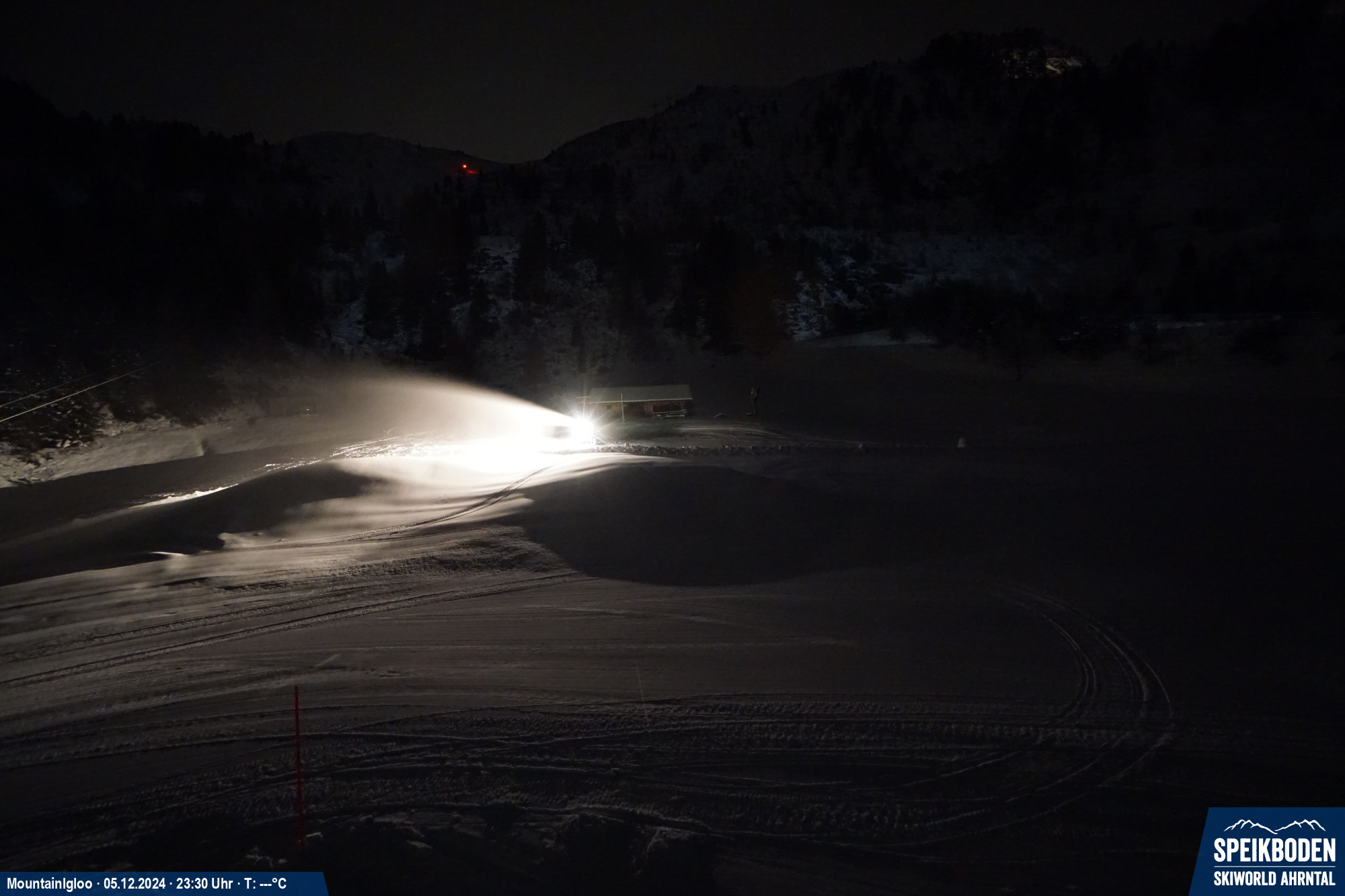This screenshot has width=1345, height=896.
Task: Click the mountain outline icon above Speikboden
Action: pyautogui.click(x=1274, y=825)
